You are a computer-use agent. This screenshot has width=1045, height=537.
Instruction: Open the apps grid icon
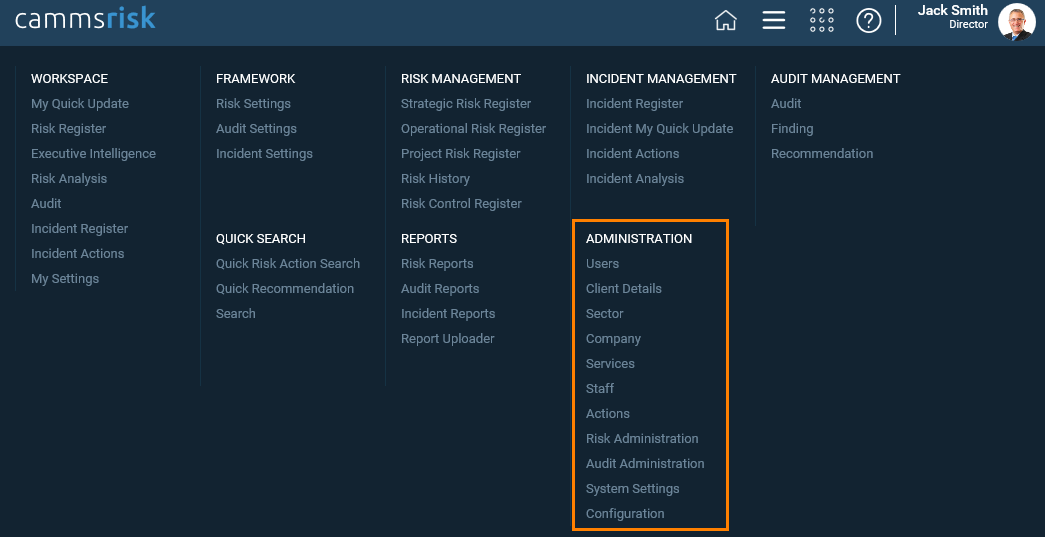pos(822,21)
